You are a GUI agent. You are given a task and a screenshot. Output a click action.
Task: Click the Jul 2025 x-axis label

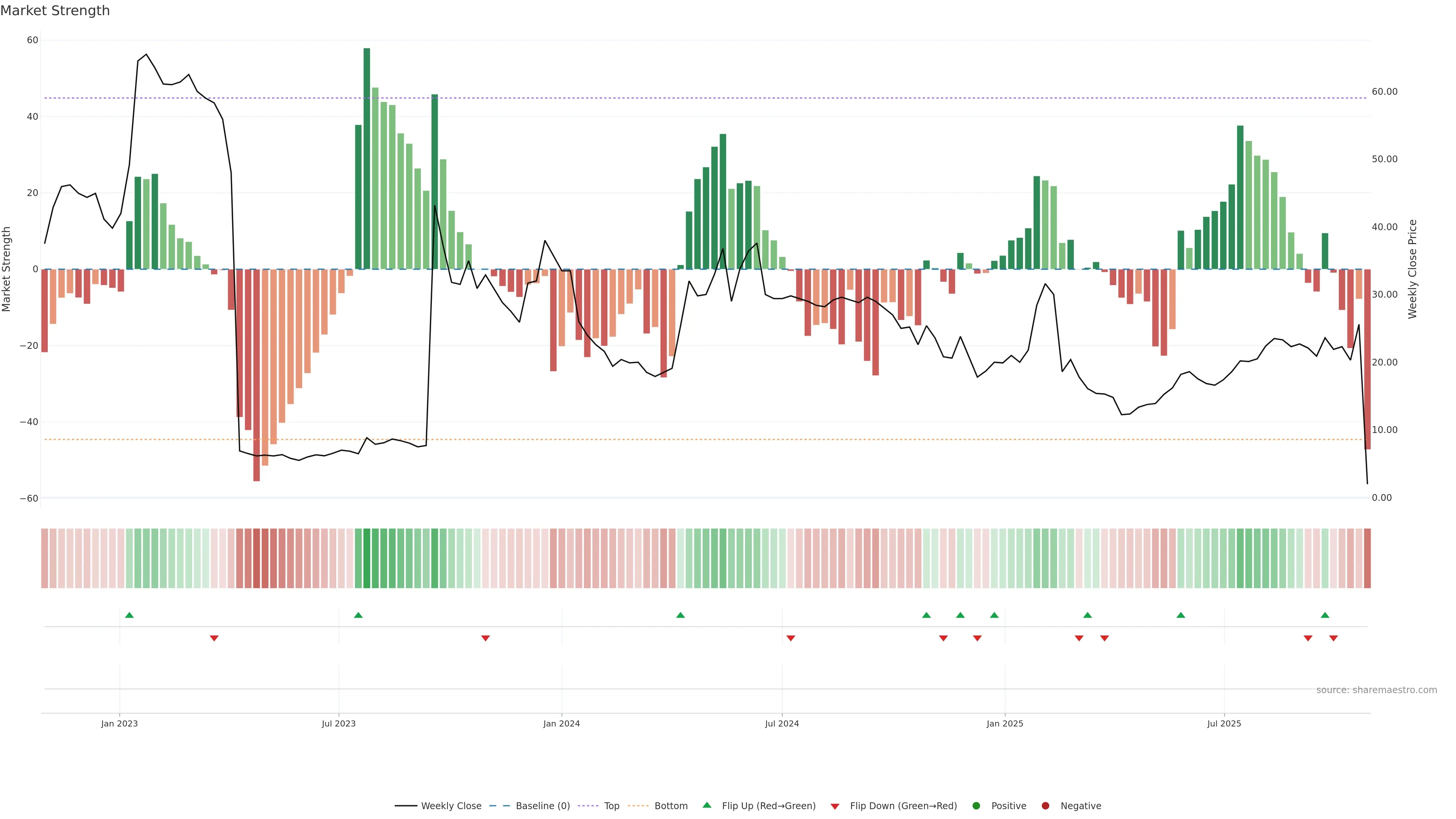[x=1224, y=723]
